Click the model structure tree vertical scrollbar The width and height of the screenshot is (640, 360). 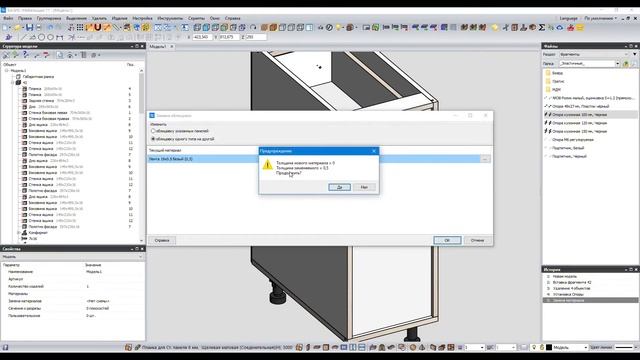click(142, 155)
